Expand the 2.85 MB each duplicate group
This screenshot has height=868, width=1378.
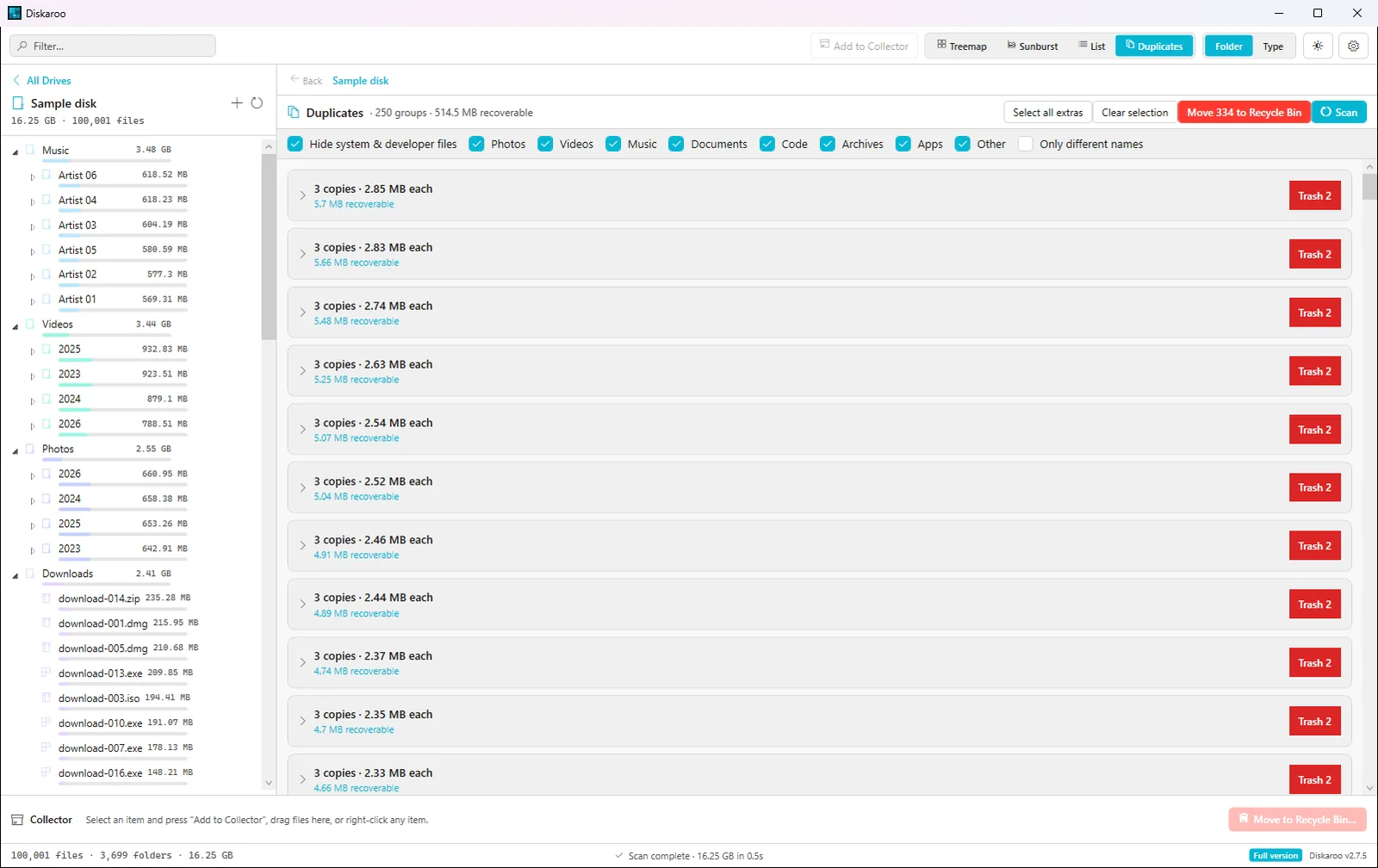[x=302, y=195]
